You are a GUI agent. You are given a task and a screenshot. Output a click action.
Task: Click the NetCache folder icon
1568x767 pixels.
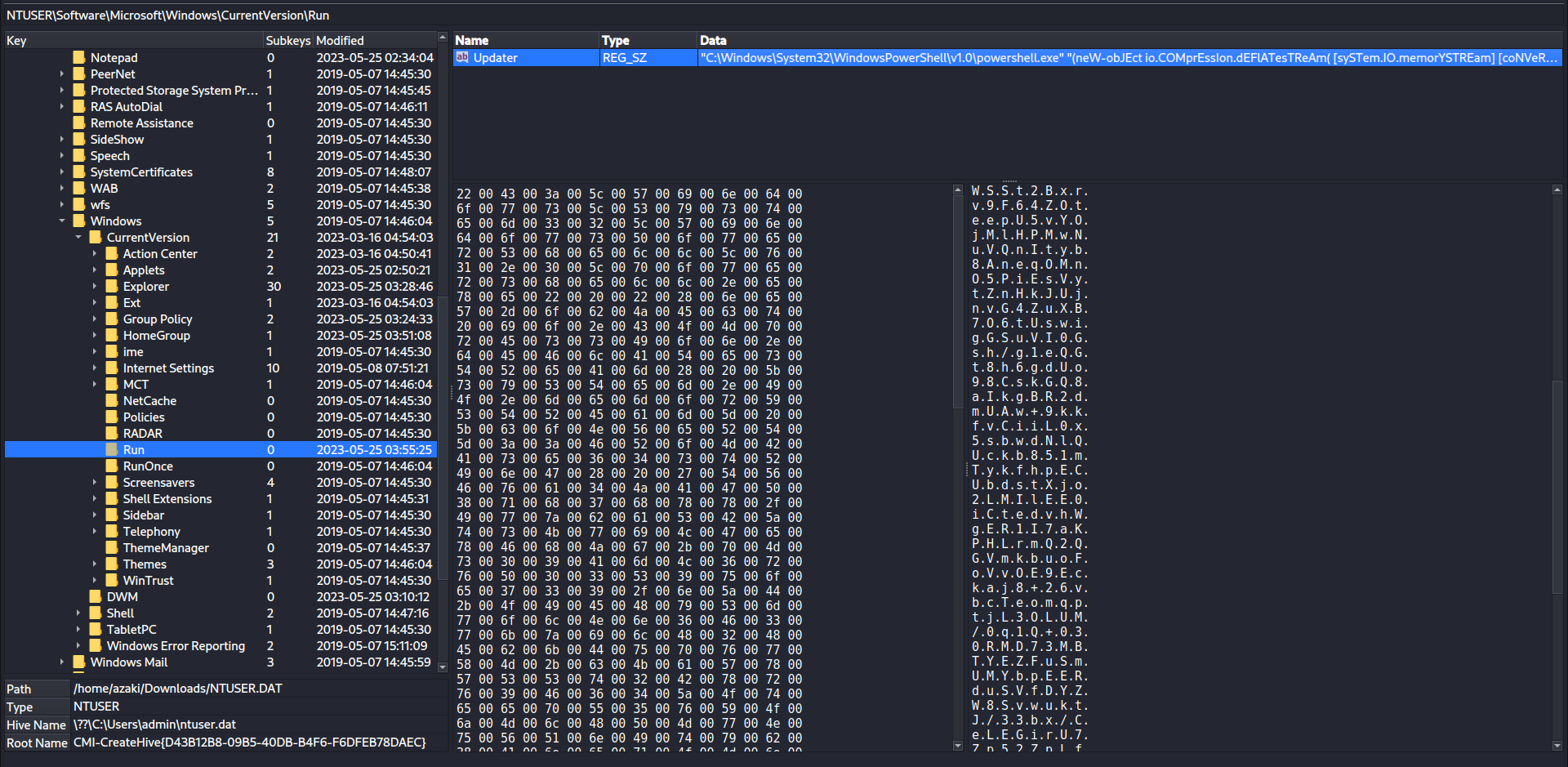112,400
